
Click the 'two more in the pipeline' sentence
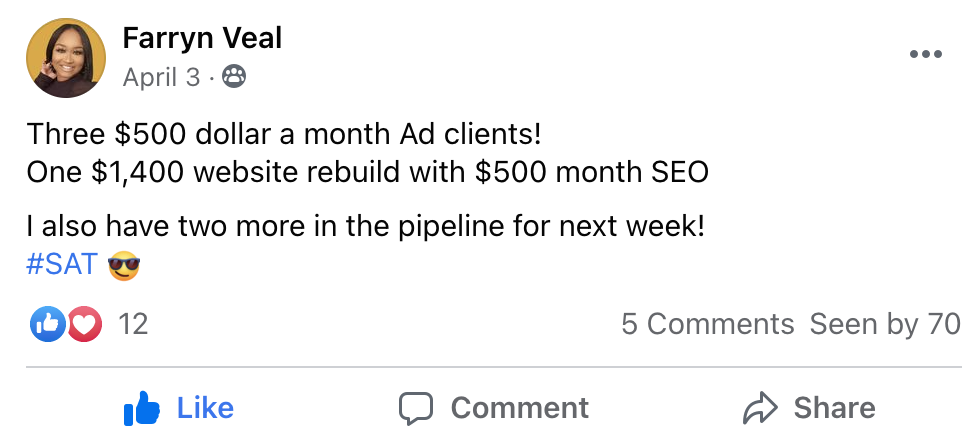366,226
